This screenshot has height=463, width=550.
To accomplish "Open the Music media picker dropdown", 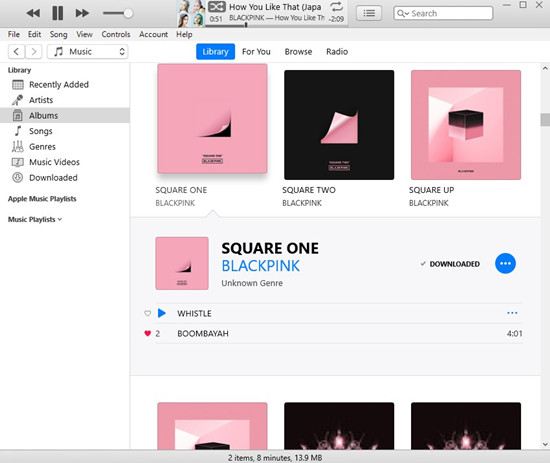I will pos(88,52).
